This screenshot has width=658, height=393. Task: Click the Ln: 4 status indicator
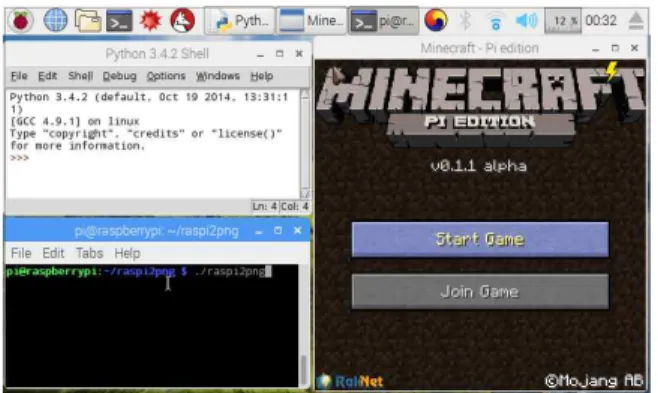[264, 206]
